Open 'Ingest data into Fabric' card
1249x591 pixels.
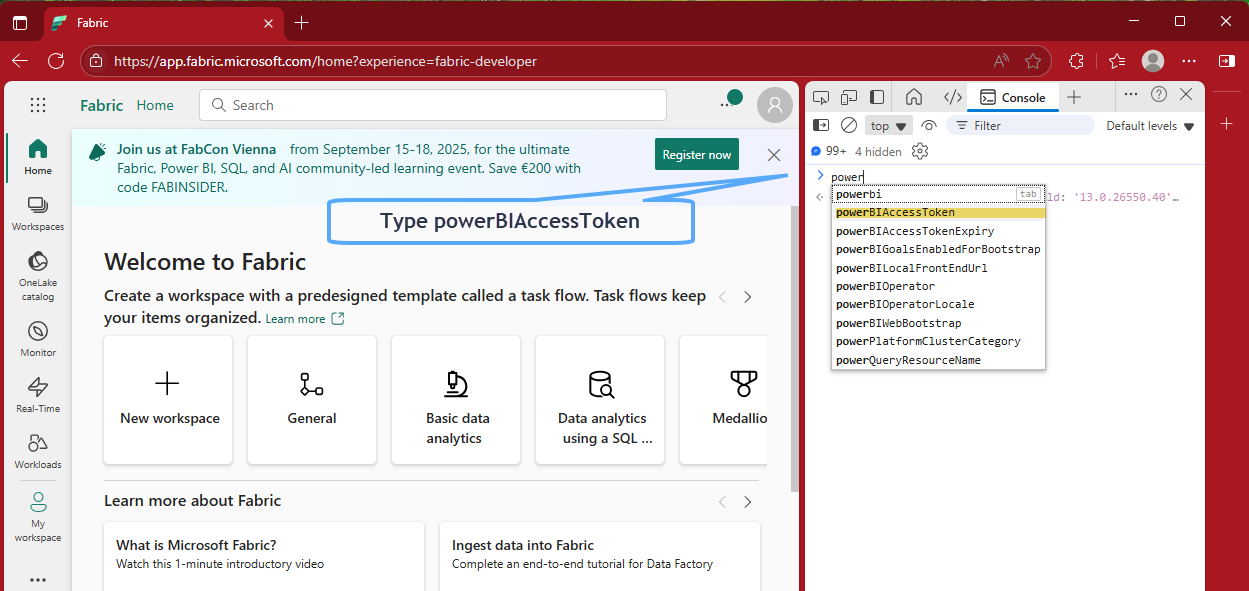tap(600, 556)
